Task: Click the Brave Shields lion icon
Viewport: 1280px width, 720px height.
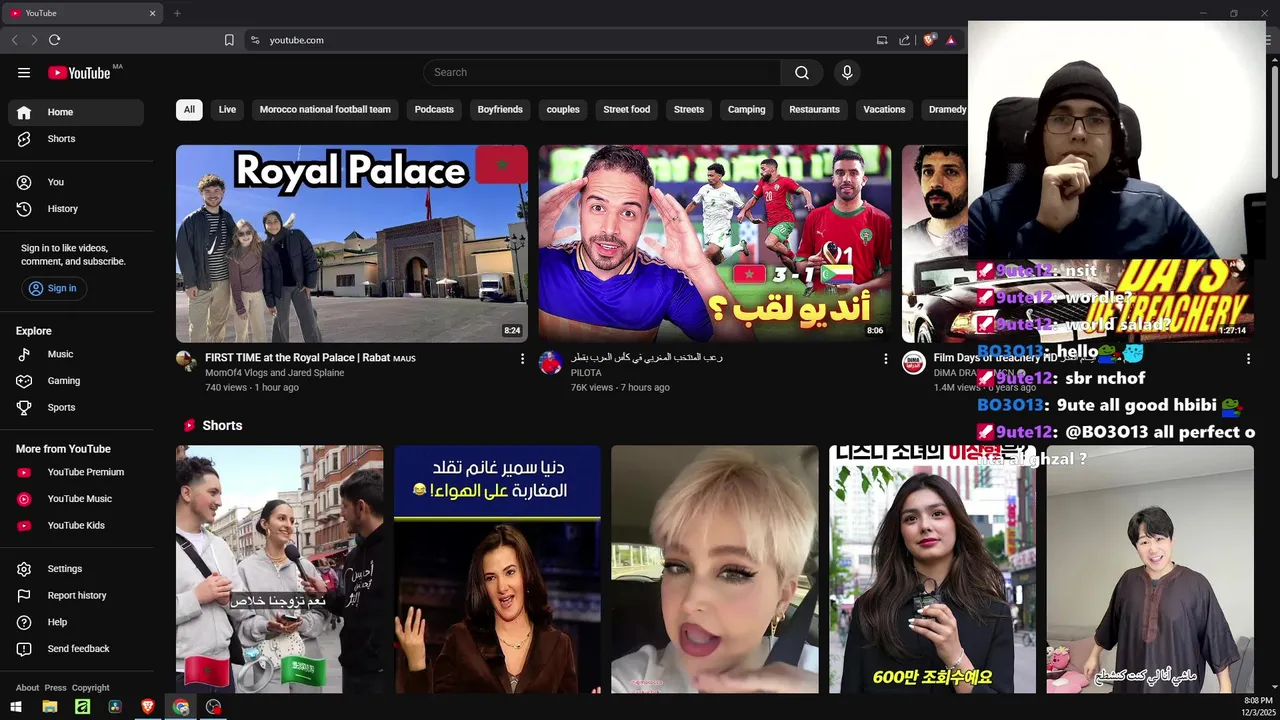Action: point(929,40)
